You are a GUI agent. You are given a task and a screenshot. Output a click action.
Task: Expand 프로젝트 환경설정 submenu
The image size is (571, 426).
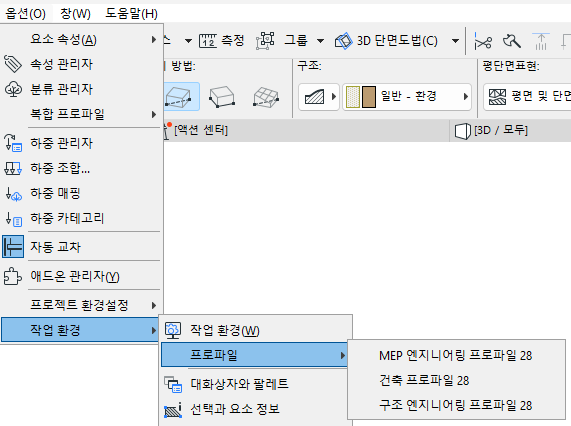[x=82, y=305]
